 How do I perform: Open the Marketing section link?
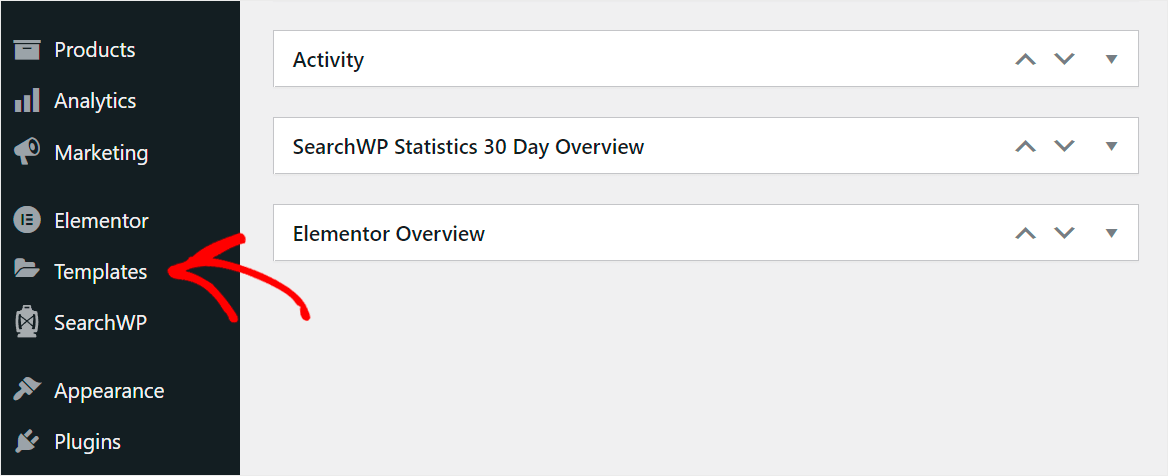click(x=101, y=153)
